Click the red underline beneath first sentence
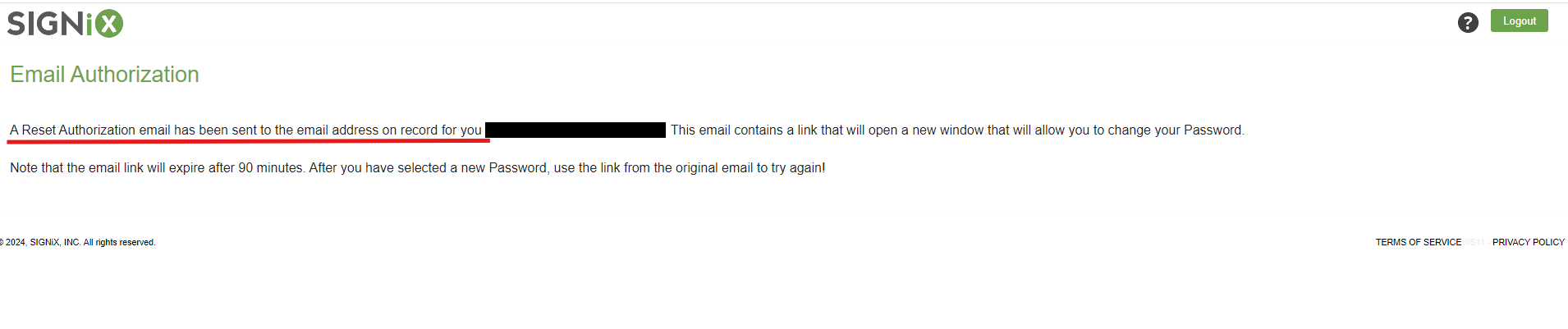Image resolution: width=1568 pixels, height=329 pixels. [x=249, y=141]
